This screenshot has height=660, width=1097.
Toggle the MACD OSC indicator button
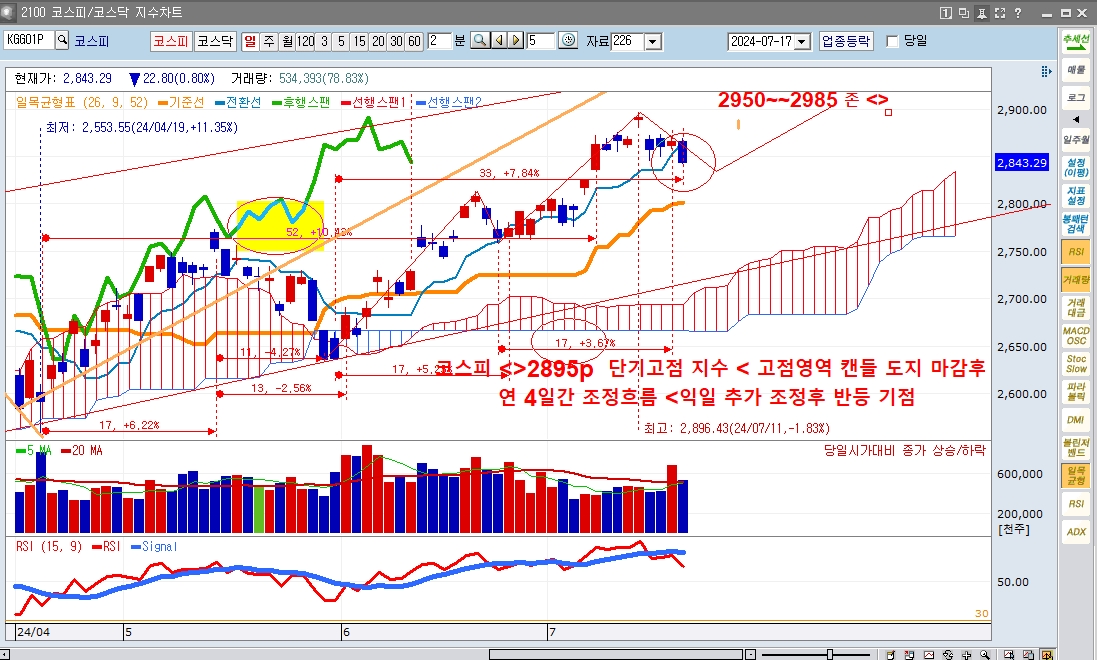[x=1075, y=335]
